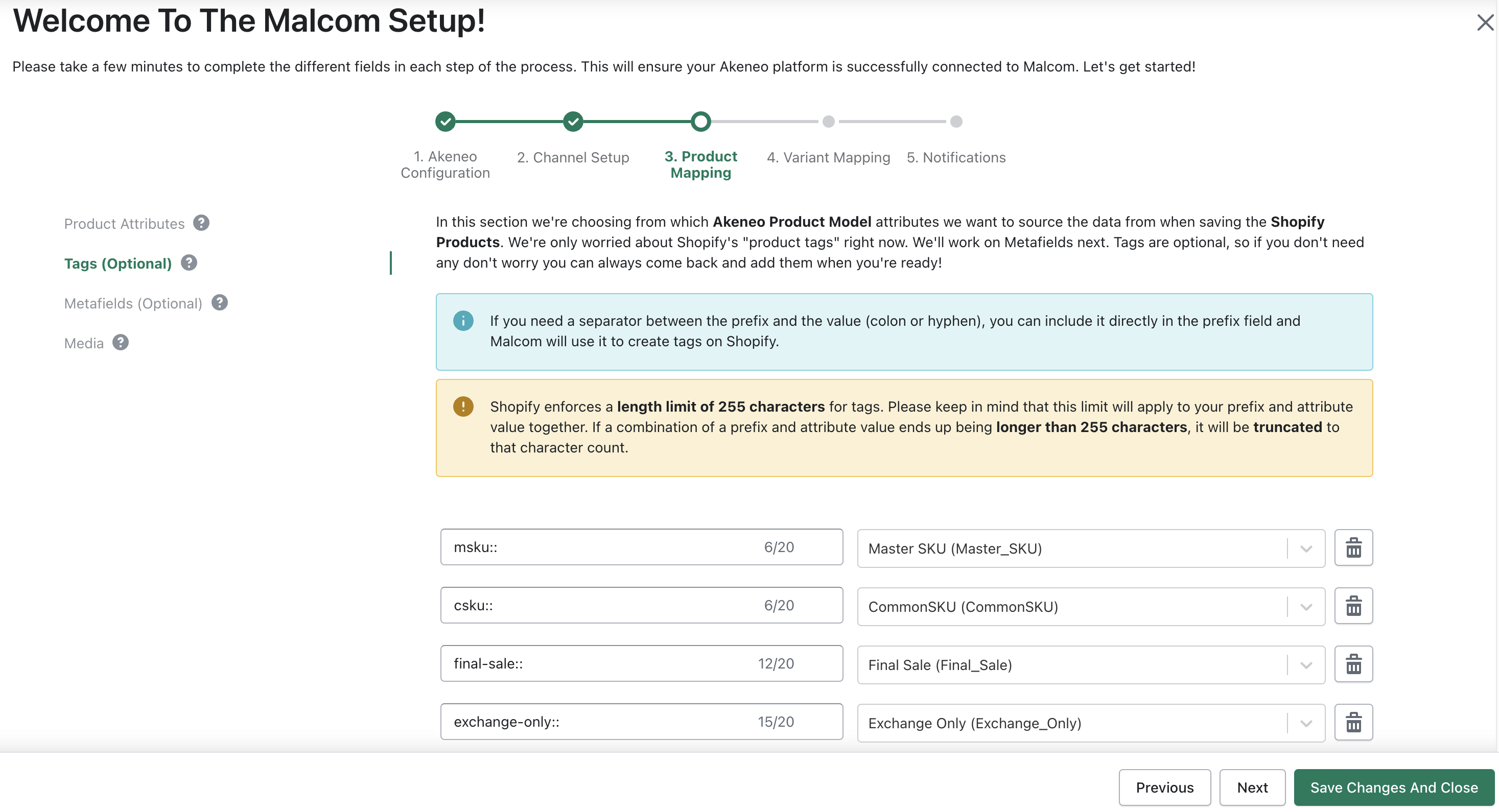1499x812 pixels.
Task: Remove the Exchange Only mapping row
Action: click(x=1353, y=722)
